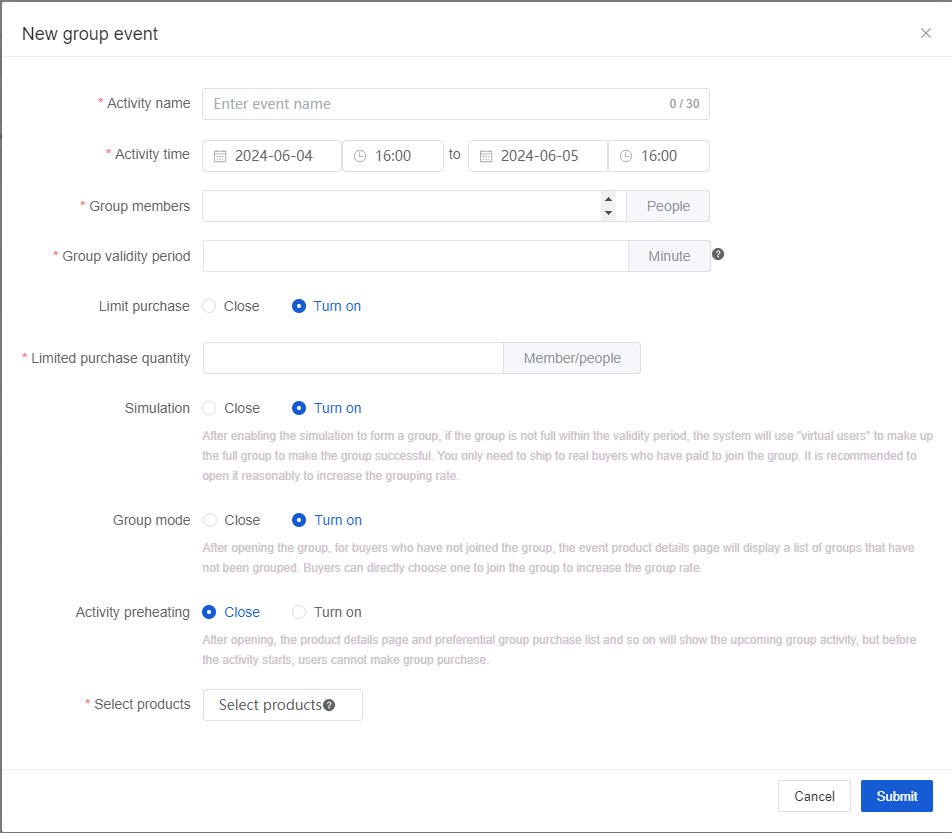Click the Limited purchase quantity field
This screenshot has height=833, width=952.
coord(353,358)
